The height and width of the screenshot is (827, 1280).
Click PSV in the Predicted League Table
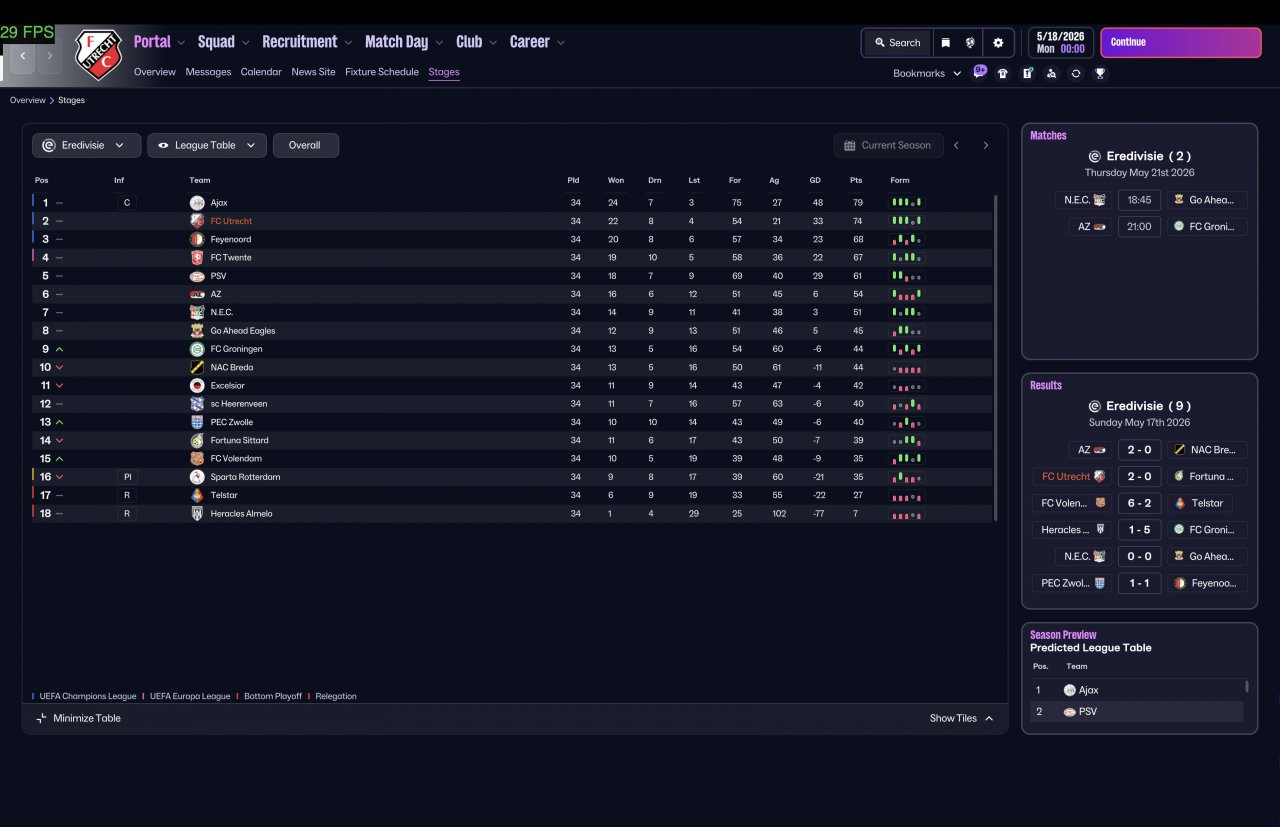coord(1088,712)
